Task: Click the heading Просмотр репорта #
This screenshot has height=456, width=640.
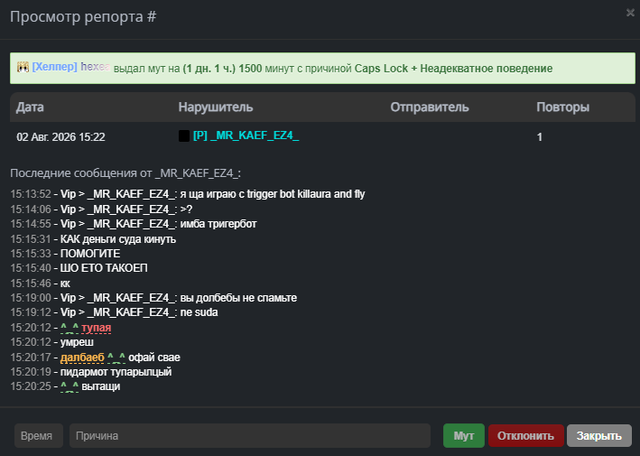Action: point(83,17)
